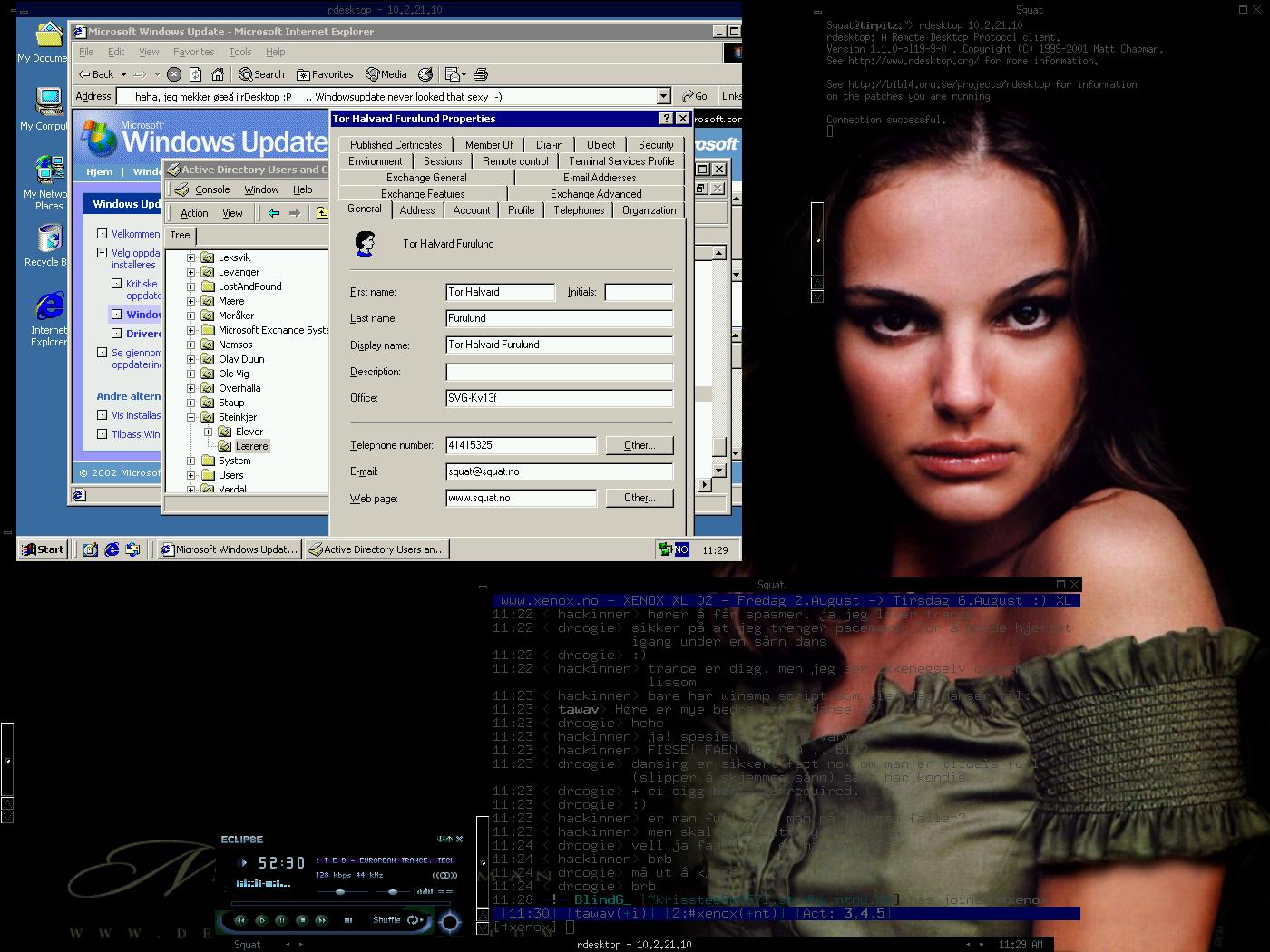The height and width of the screenshot is (952, 1270).
Task: Click play button in Eclipse music player
Action: pyautogui.click(x=261, y=920)
